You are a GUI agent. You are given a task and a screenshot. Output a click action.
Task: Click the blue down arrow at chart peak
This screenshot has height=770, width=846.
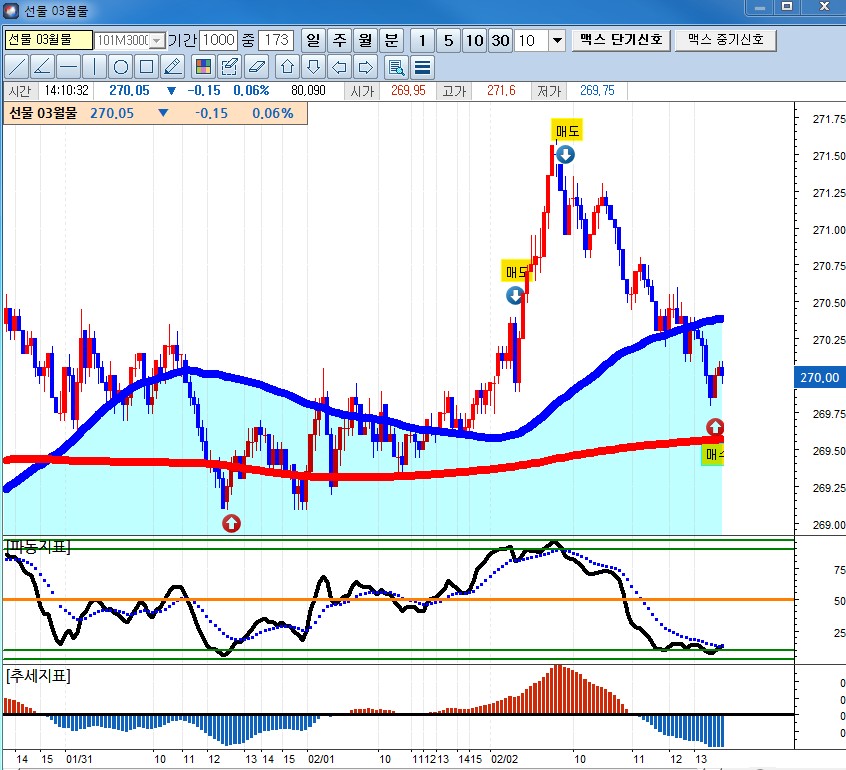tap(565, 155)
